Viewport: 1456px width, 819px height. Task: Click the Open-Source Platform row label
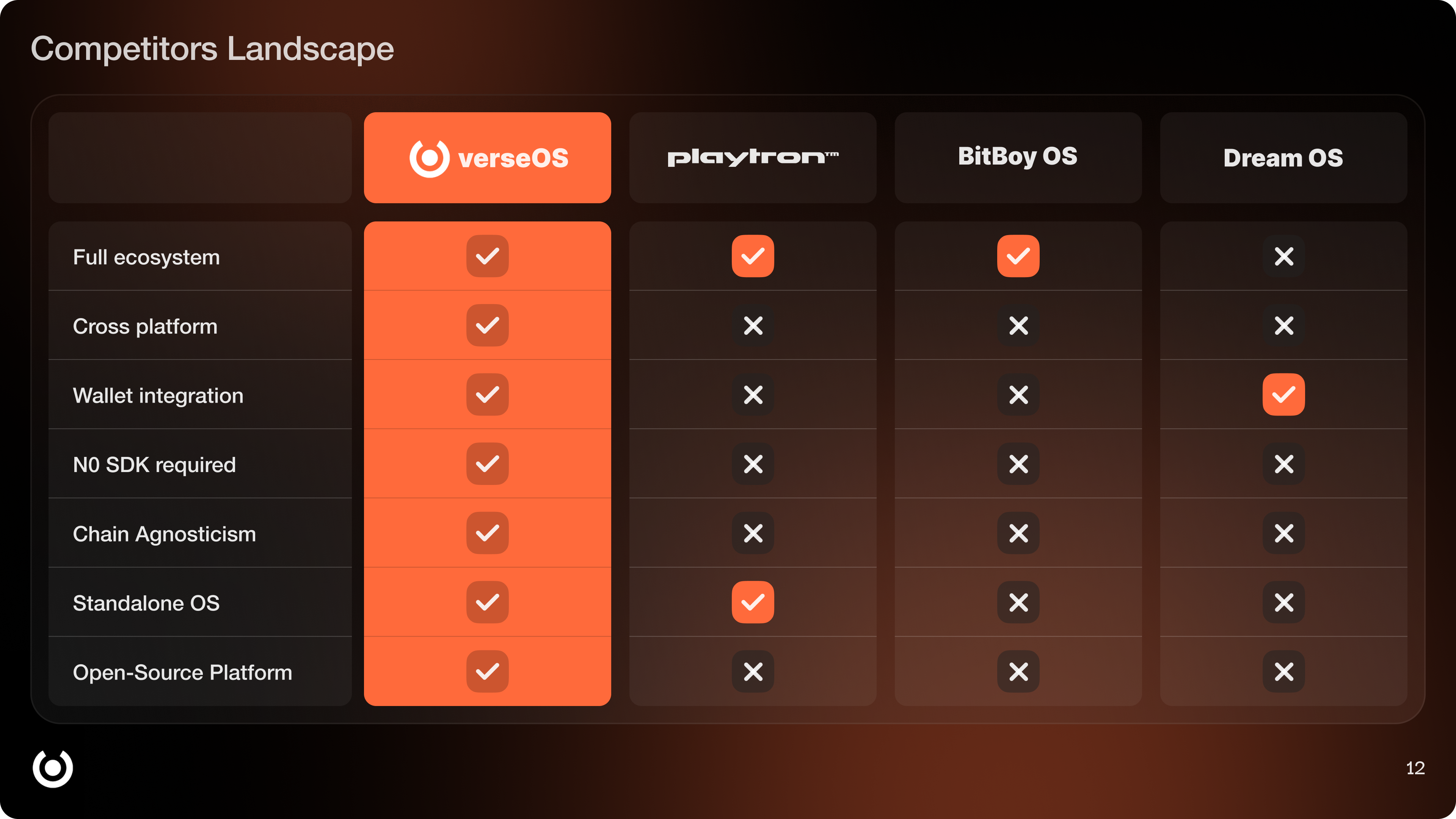click(x=182, y=673)
